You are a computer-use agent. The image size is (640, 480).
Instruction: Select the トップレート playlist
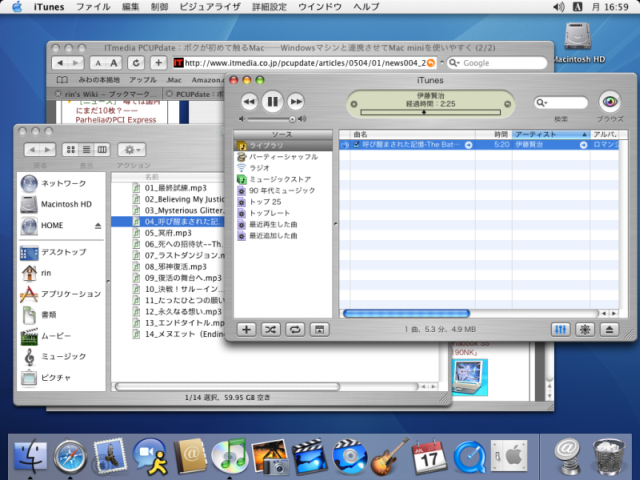283,213
